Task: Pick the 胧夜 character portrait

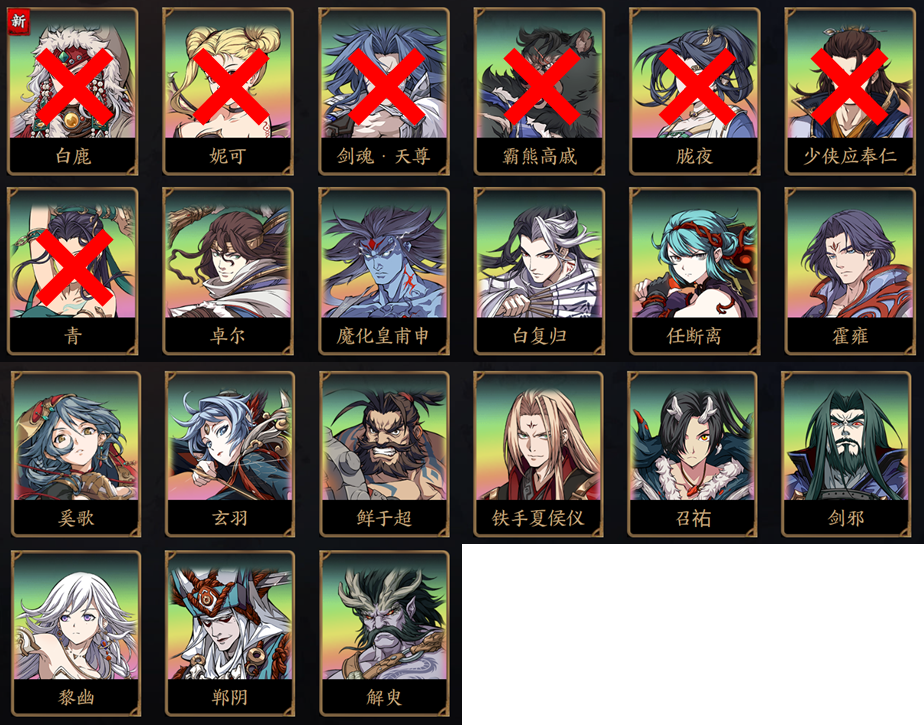Action: pyautogui.click(x=695, y=91)
